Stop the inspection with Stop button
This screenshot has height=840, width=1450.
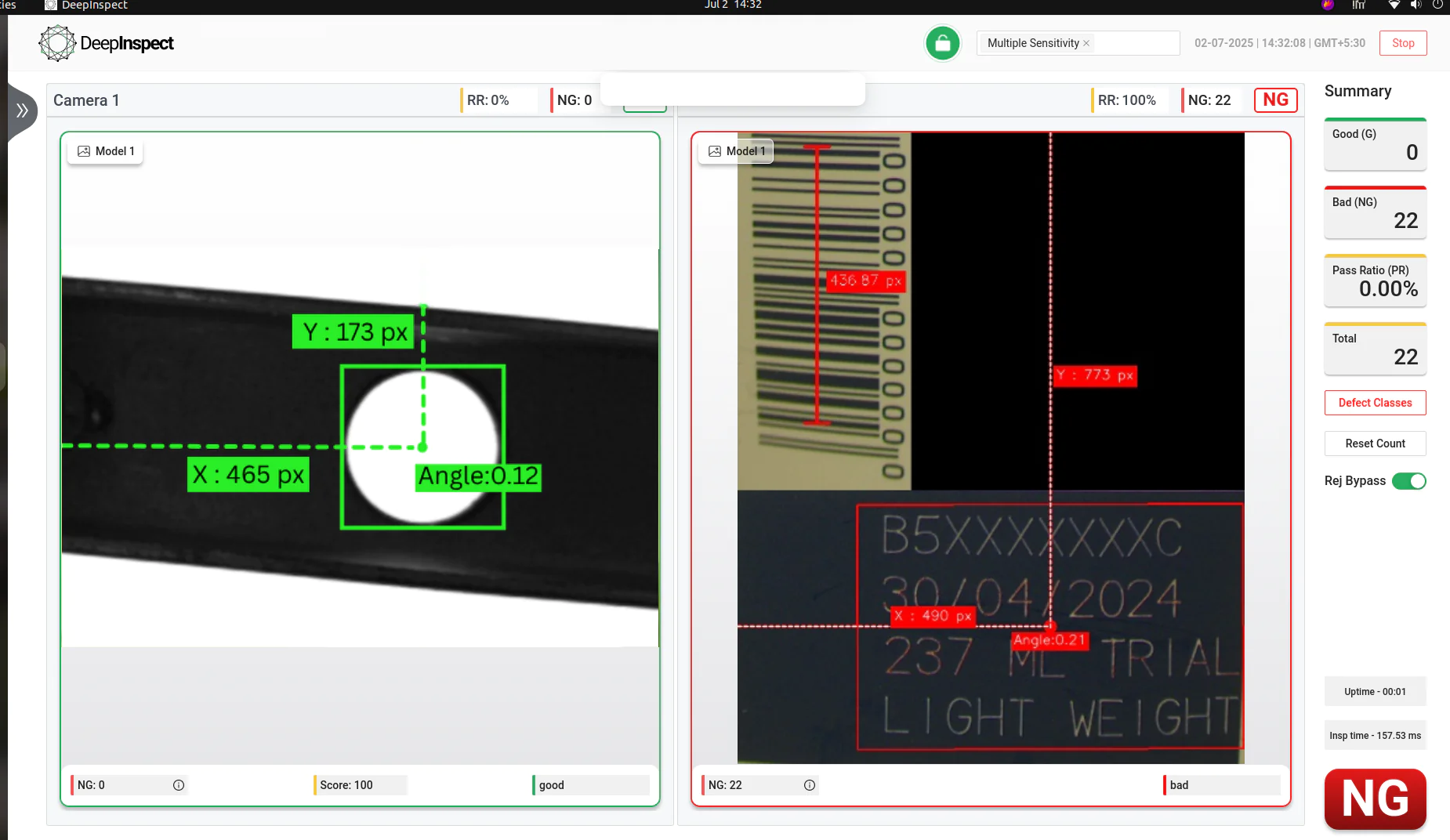coord(1403,43)
